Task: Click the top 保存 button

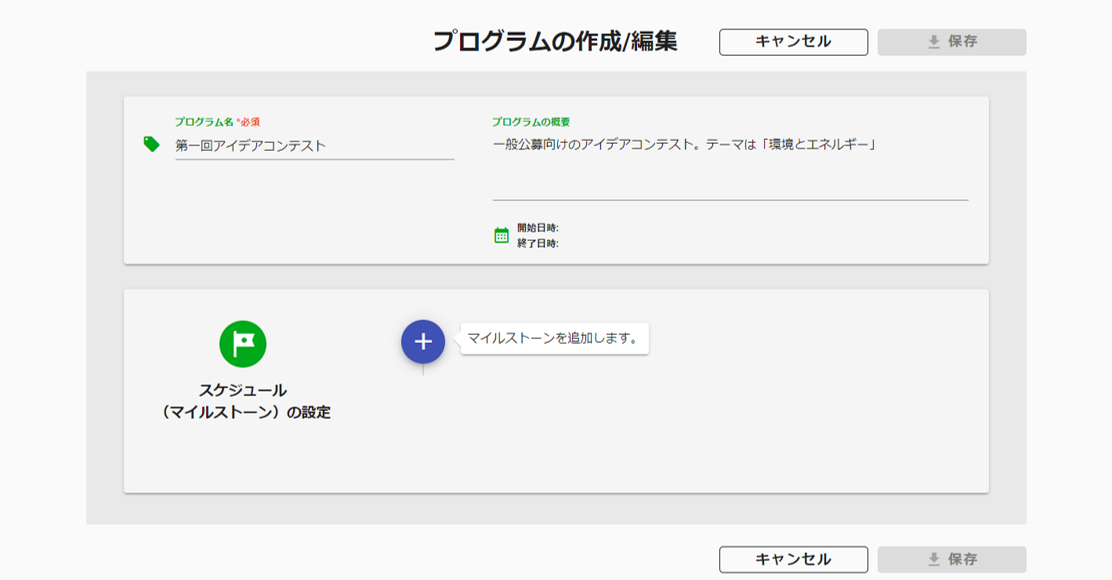Action: [952, 42]
